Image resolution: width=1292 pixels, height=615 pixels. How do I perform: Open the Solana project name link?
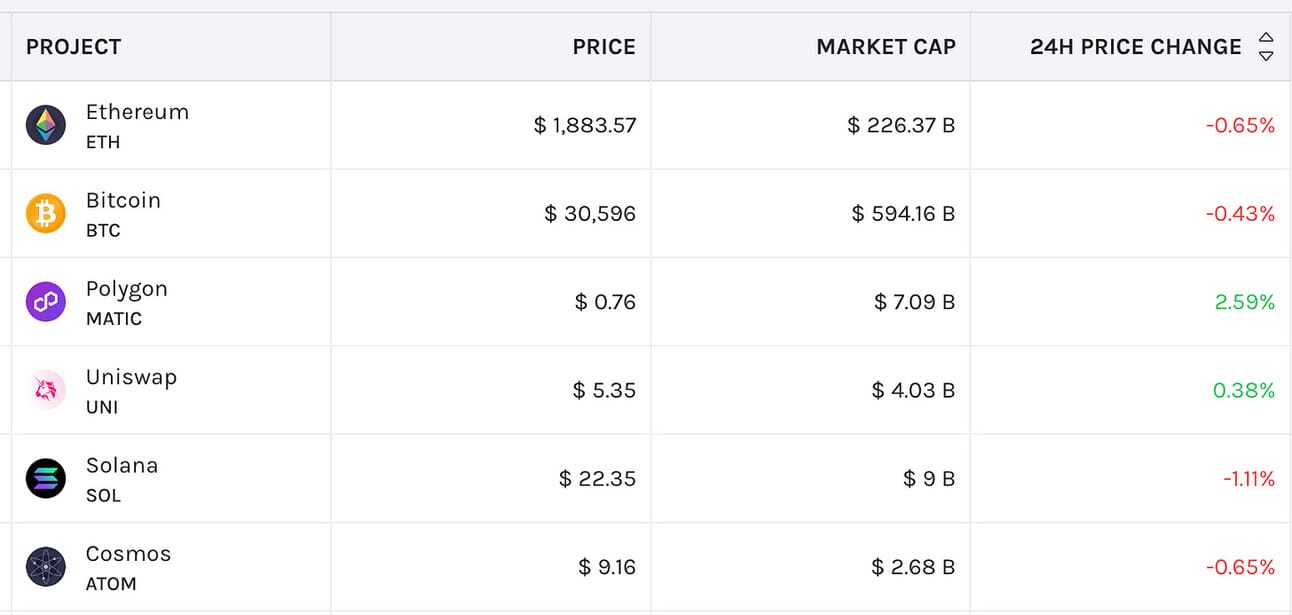[122, 465]
